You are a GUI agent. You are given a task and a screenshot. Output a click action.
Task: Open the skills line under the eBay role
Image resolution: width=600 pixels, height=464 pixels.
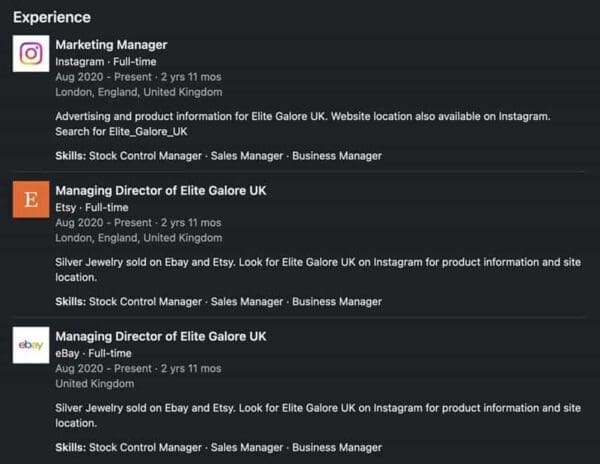click(218, 447)
